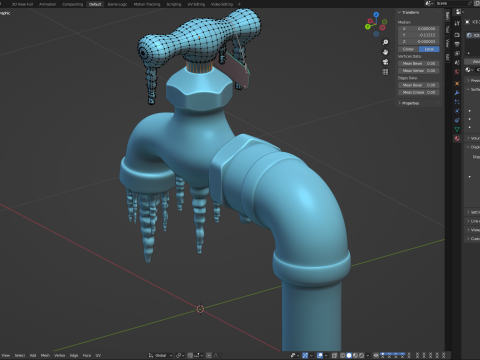Open the Modifiers wrench tab icon
The height and width of the screenshot is (360, 480).
(457, 93)
